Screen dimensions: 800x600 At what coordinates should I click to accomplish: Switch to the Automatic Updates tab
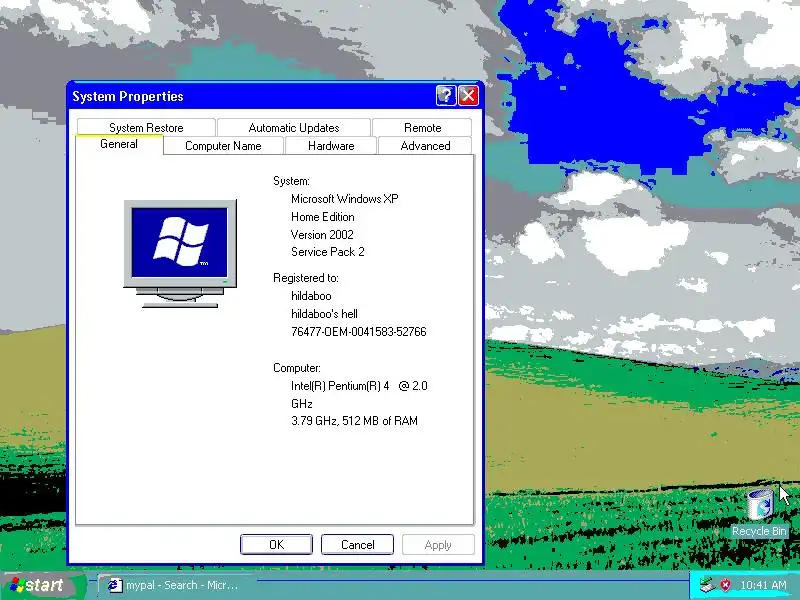pos(294,128)
